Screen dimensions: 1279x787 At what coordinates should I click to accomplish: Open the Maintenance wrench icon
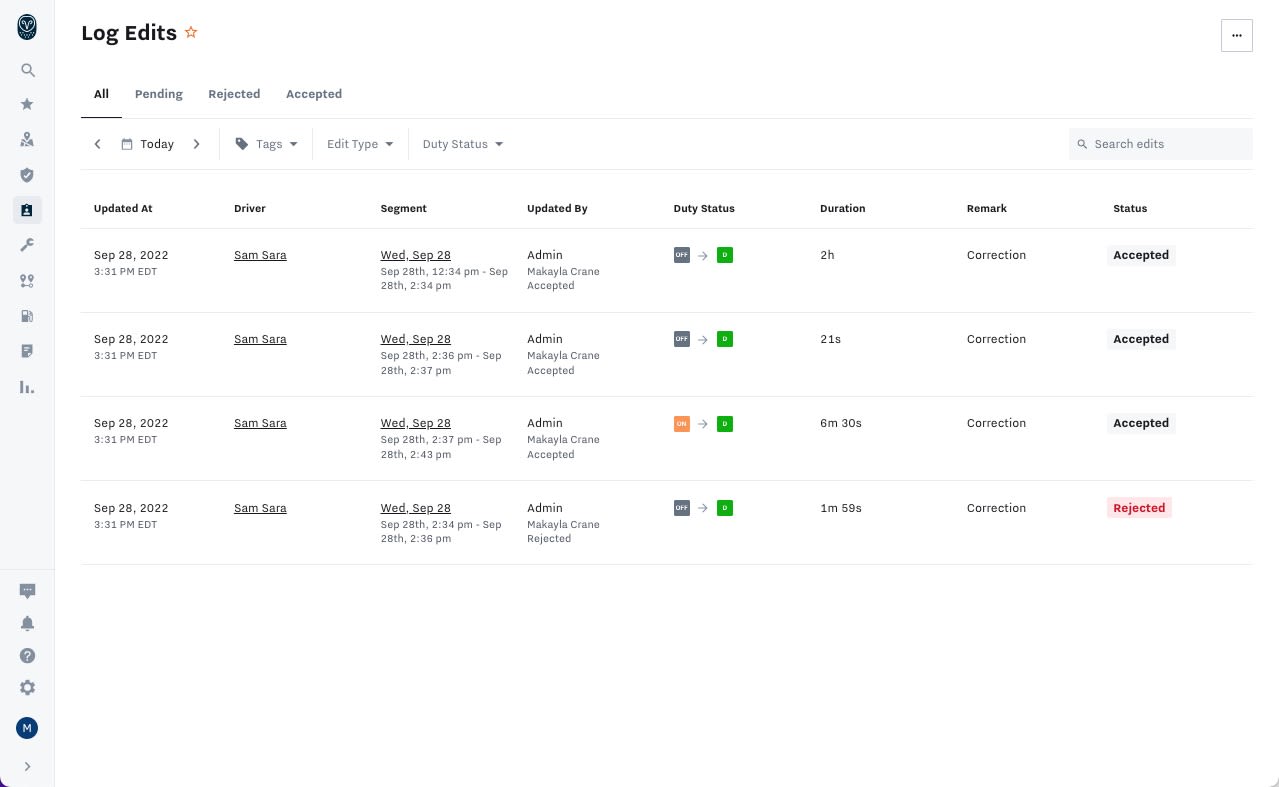click(x=27, y=245)
